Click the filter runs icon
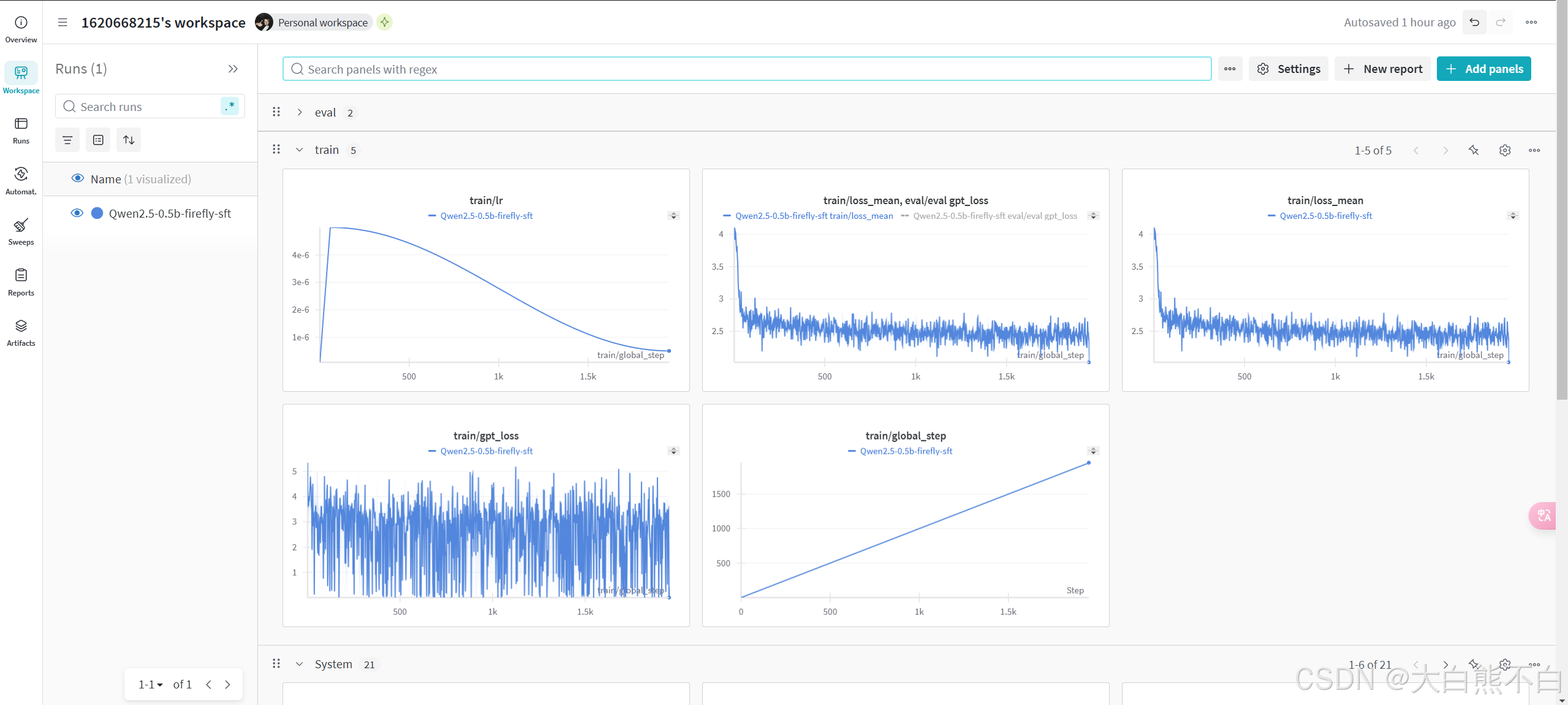Screen dimensions: 1568x705 tap(67, 140)
